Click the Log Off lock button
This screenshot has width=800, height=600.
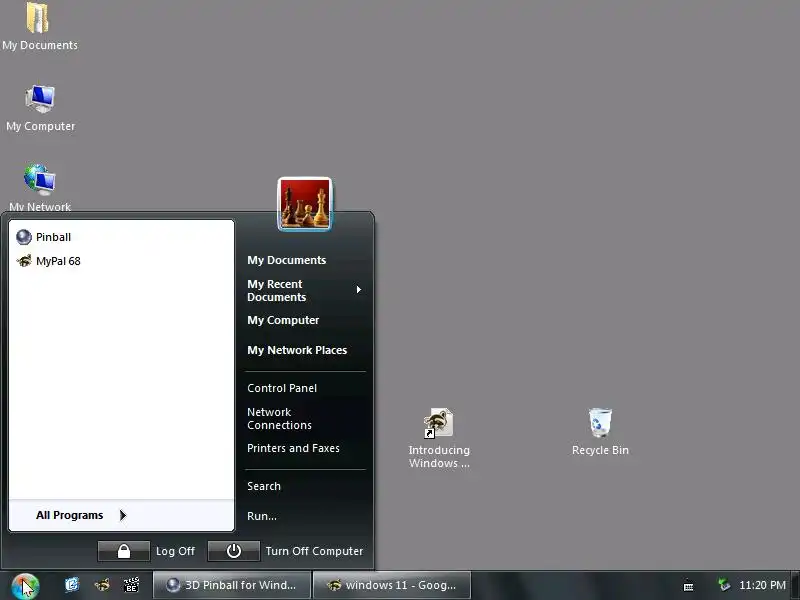pos(124,551)
